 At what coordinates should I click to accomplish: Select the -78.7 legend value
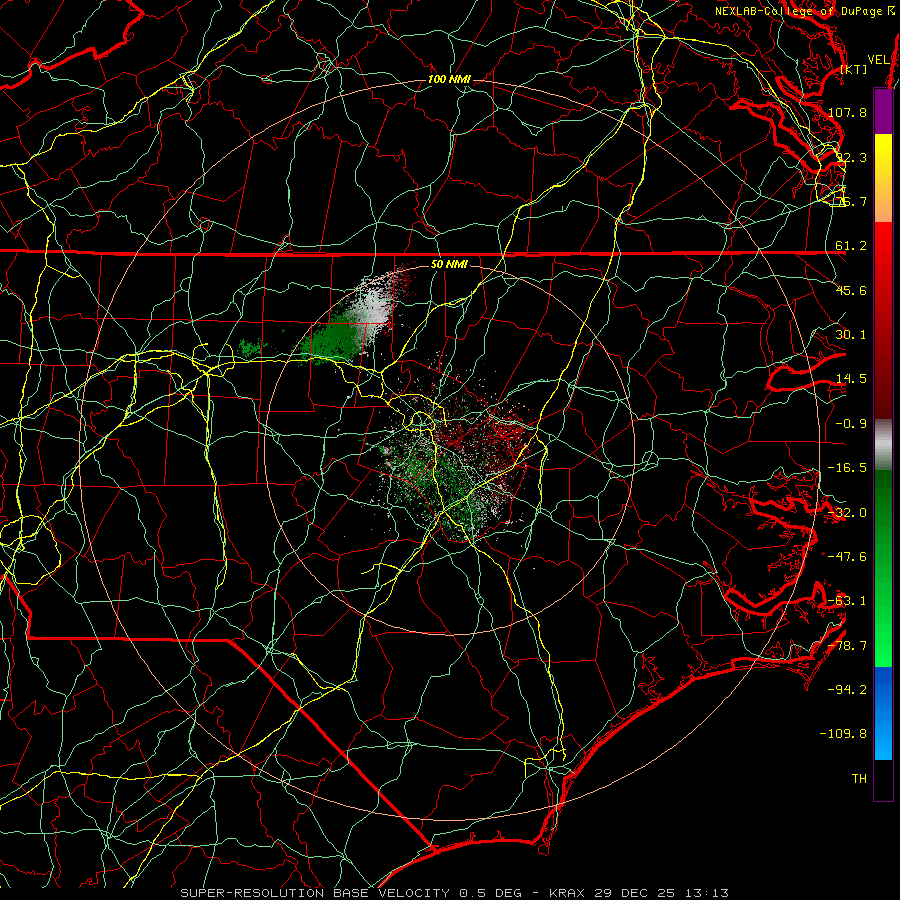click(x=847, y=646)
